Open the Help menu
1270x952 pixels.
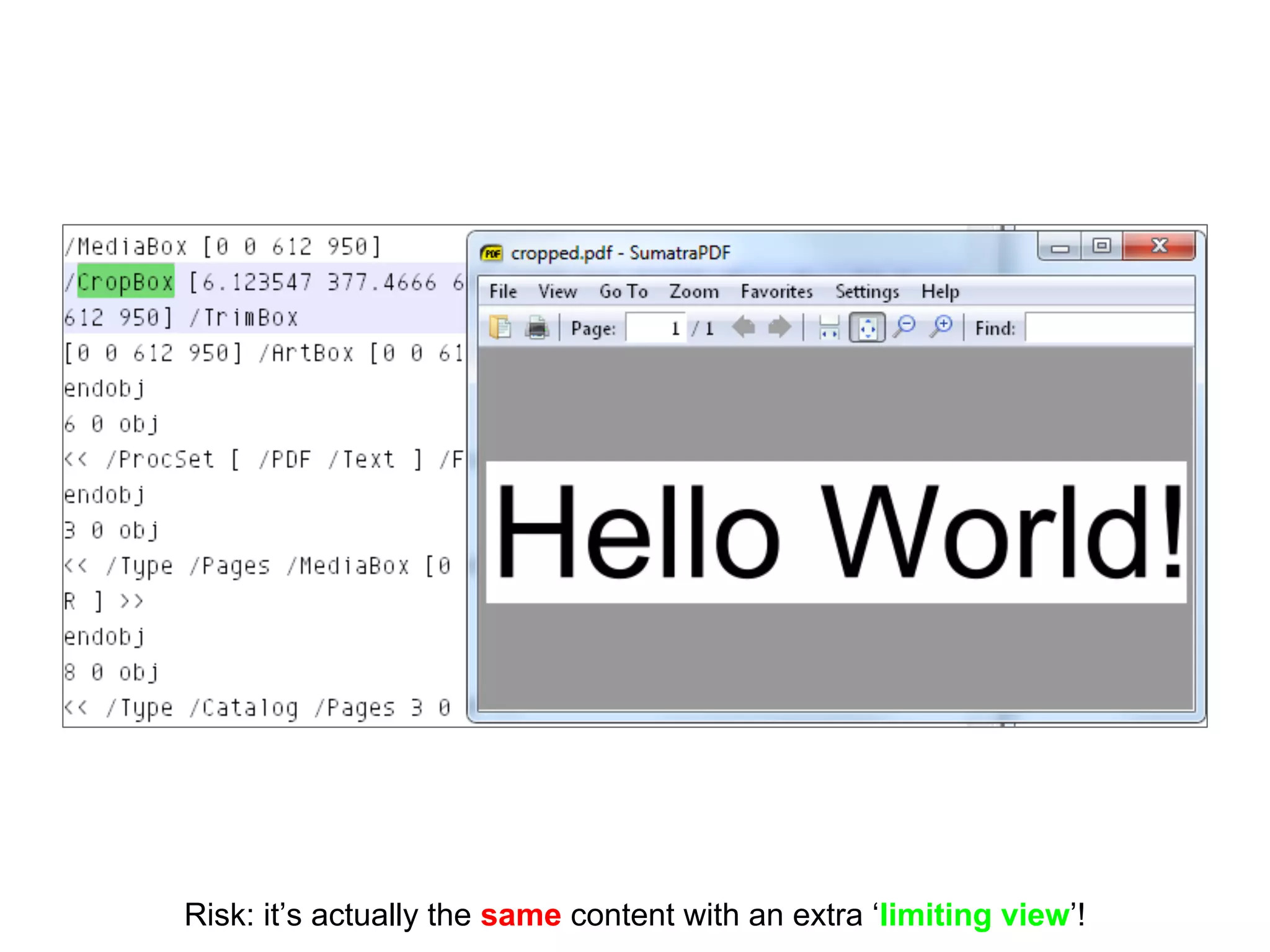pyautogui.click(x=940, y=291)
